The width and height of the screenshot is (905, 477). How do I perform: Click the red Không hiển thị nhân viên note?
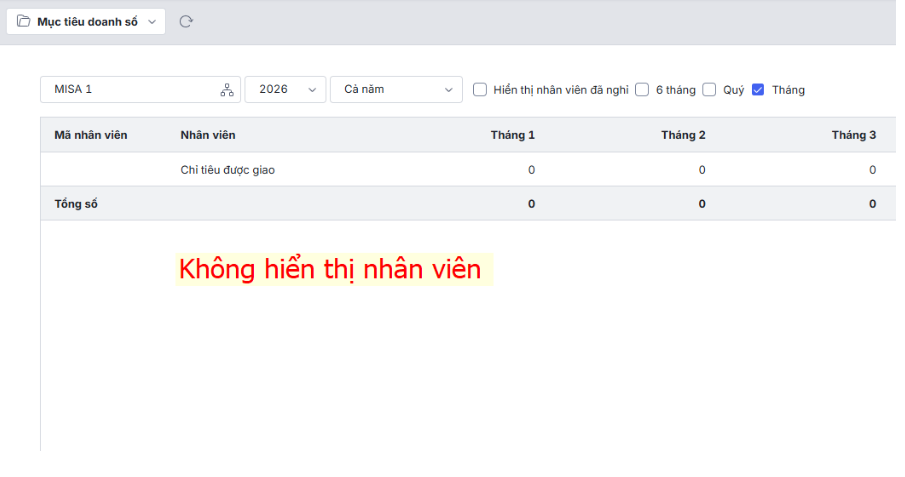(x=330, y=269)
